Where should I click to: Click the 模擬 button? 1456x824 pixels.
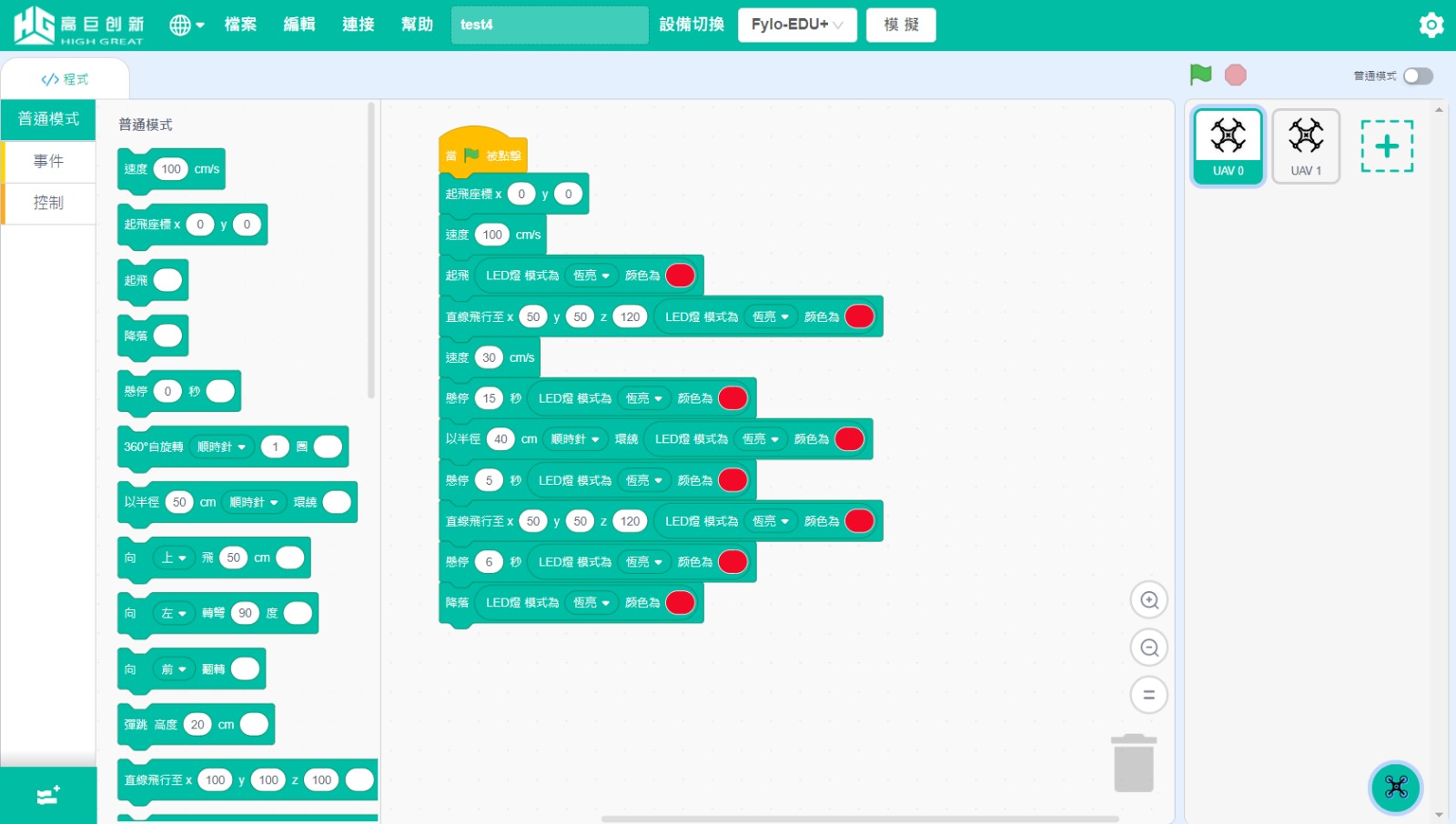click(x=900, y=25)
